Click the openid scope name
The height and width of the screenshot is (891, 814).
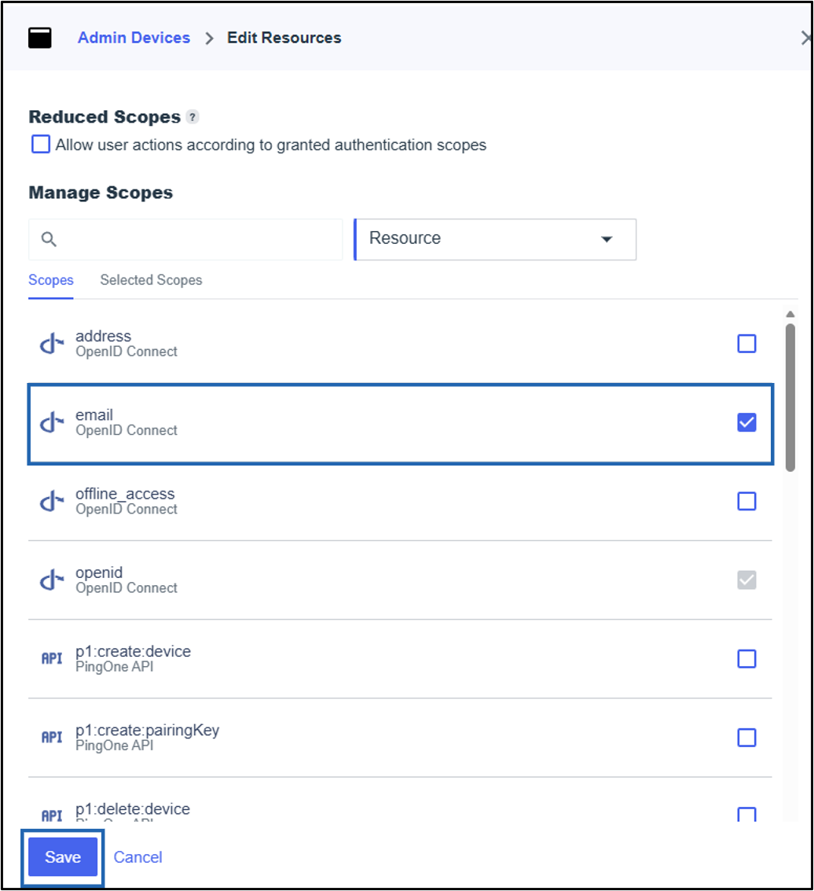(99, 573)
